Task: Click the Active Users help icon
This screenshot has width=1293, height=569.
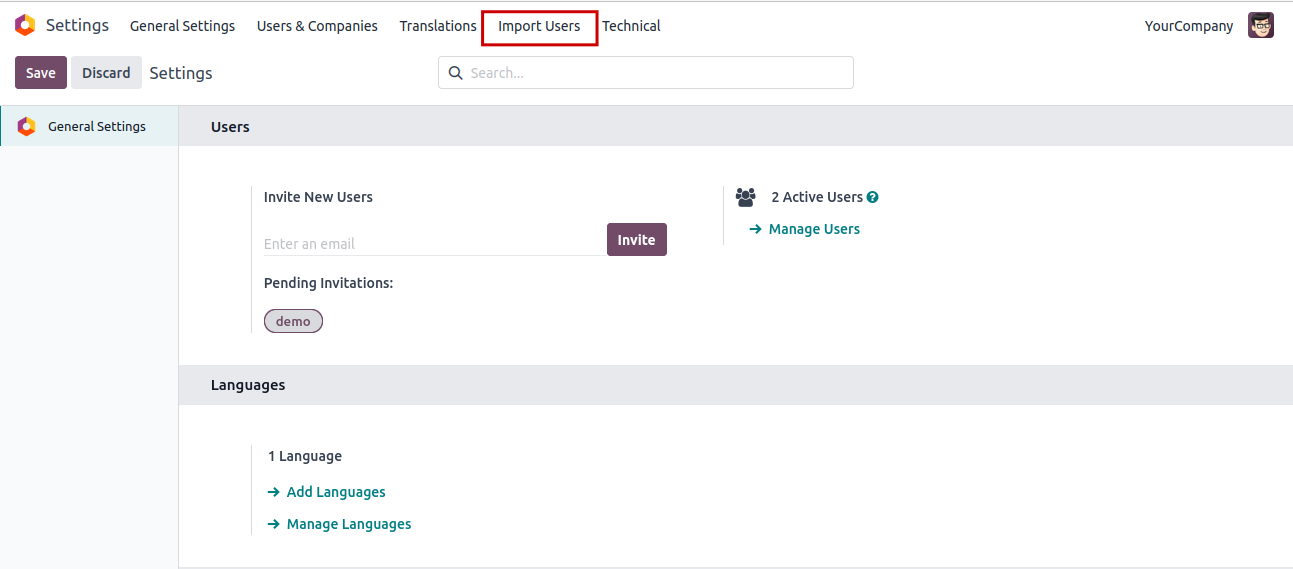Action: click(x=873, y=198)
